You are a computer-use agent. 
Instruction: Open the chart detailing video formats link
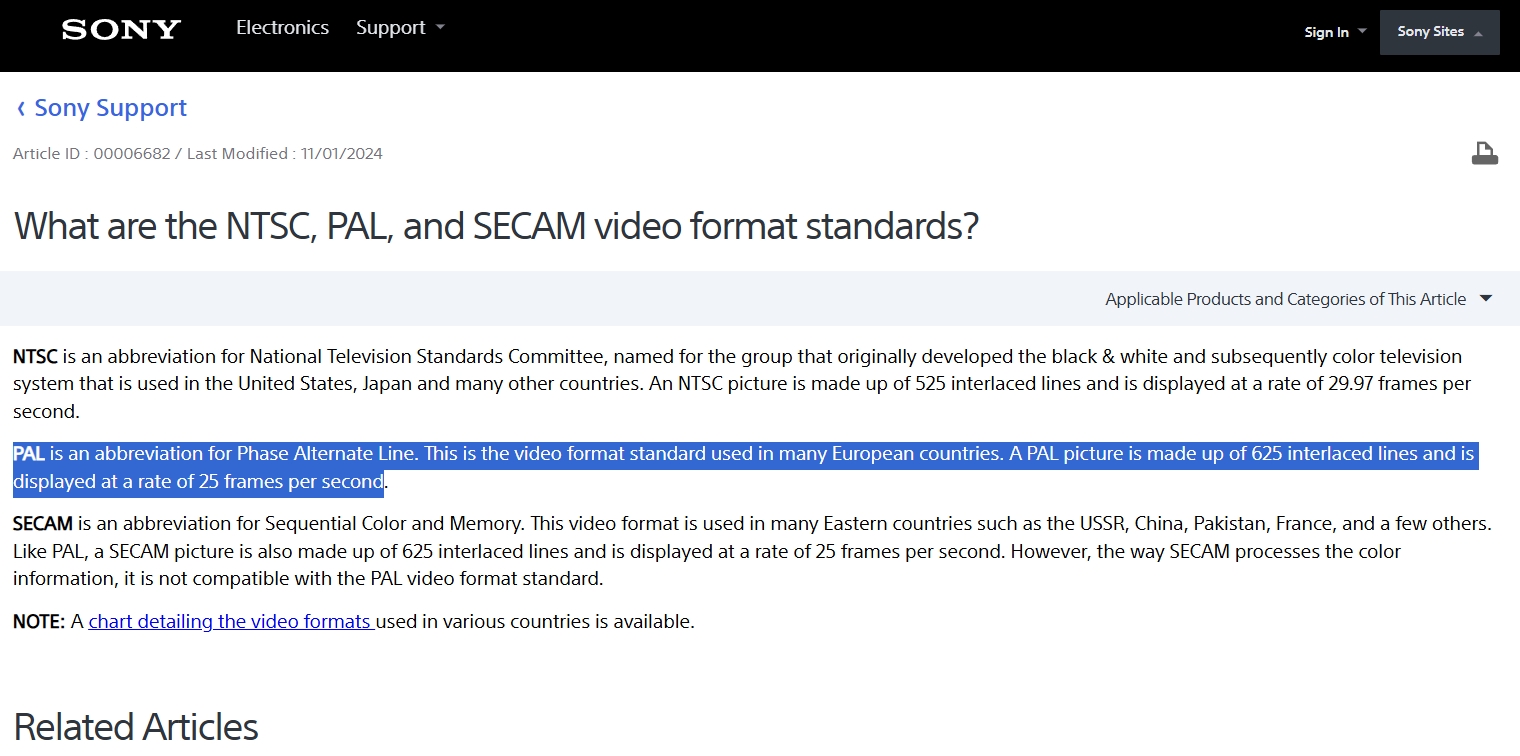click(x=231, y=621)
